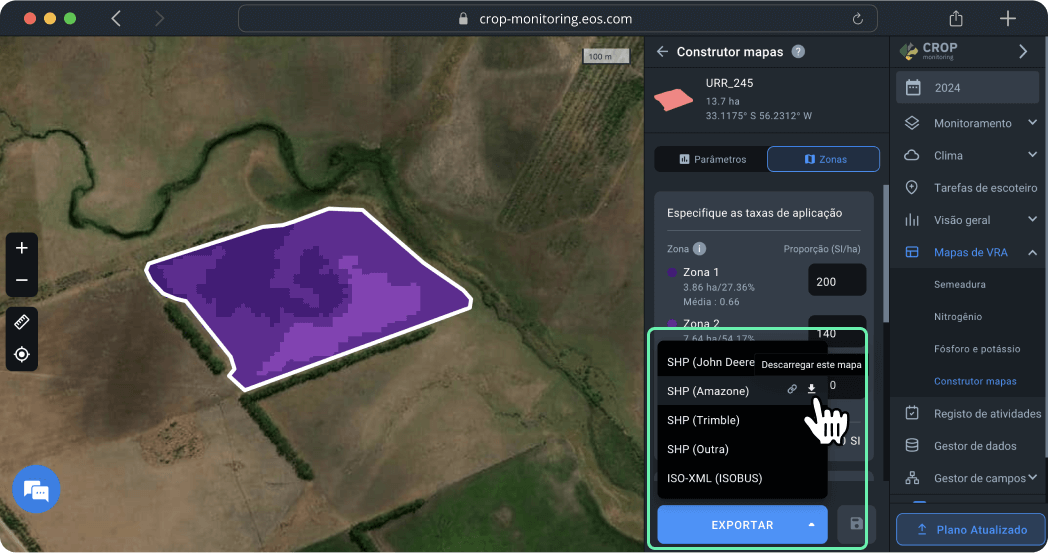
Task: Choose SHP (Trimble) export format
Action: click(703, 420)
